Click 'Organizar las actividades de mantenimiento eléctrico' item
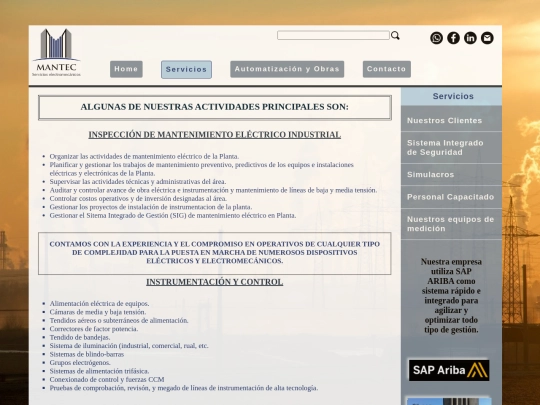This screenshot has width=540, height=405. coord(144,156)
